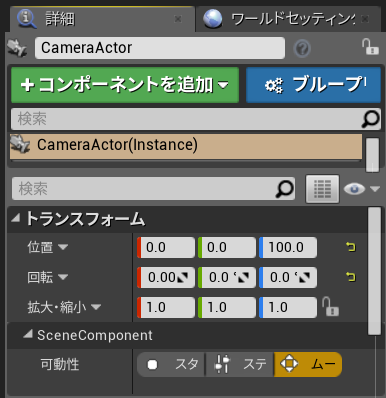Click the 回転 X value field

(x=166, y=277)
